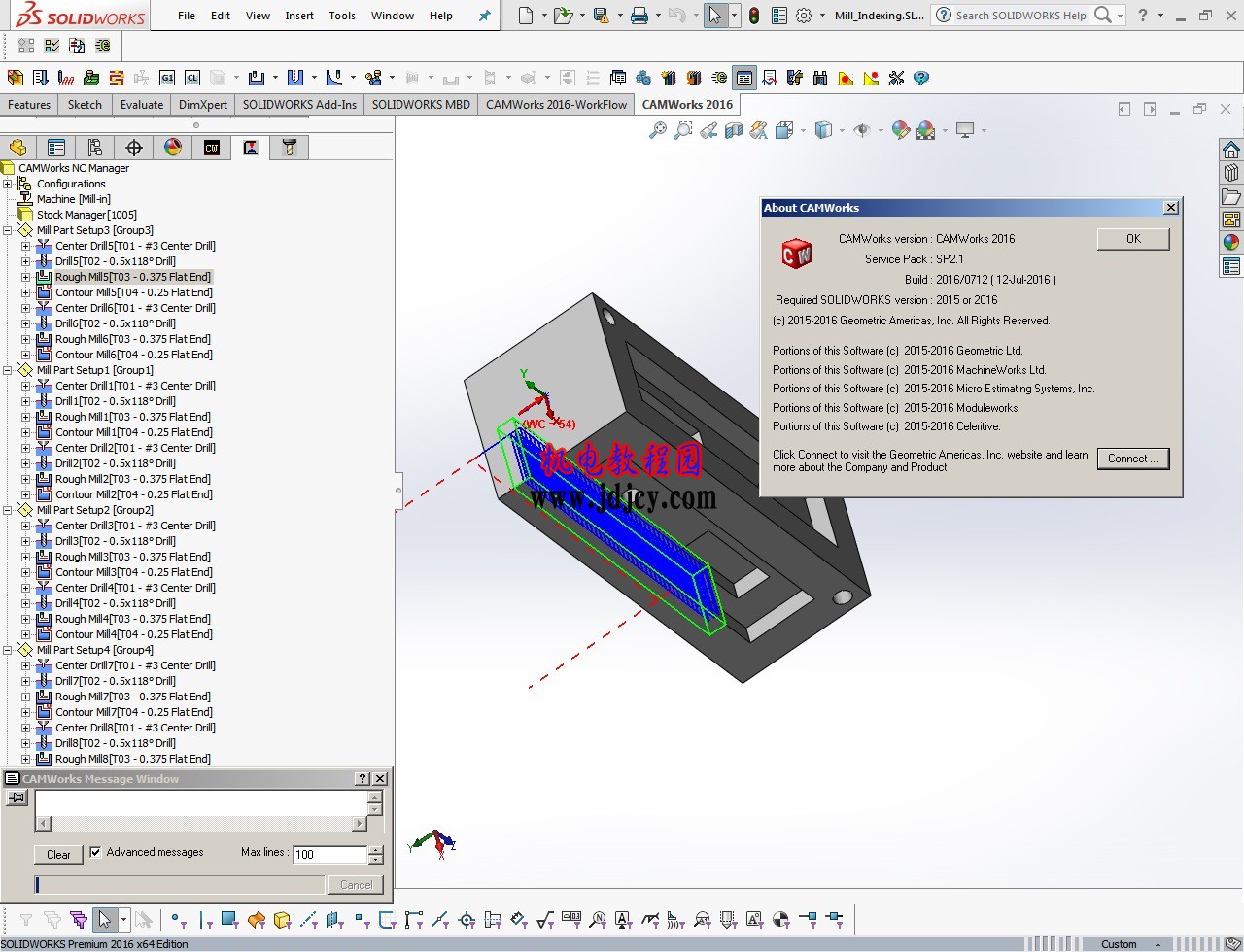
Task: Select the CAMWorks Tools tree tab icon
Action: point(290,148)
